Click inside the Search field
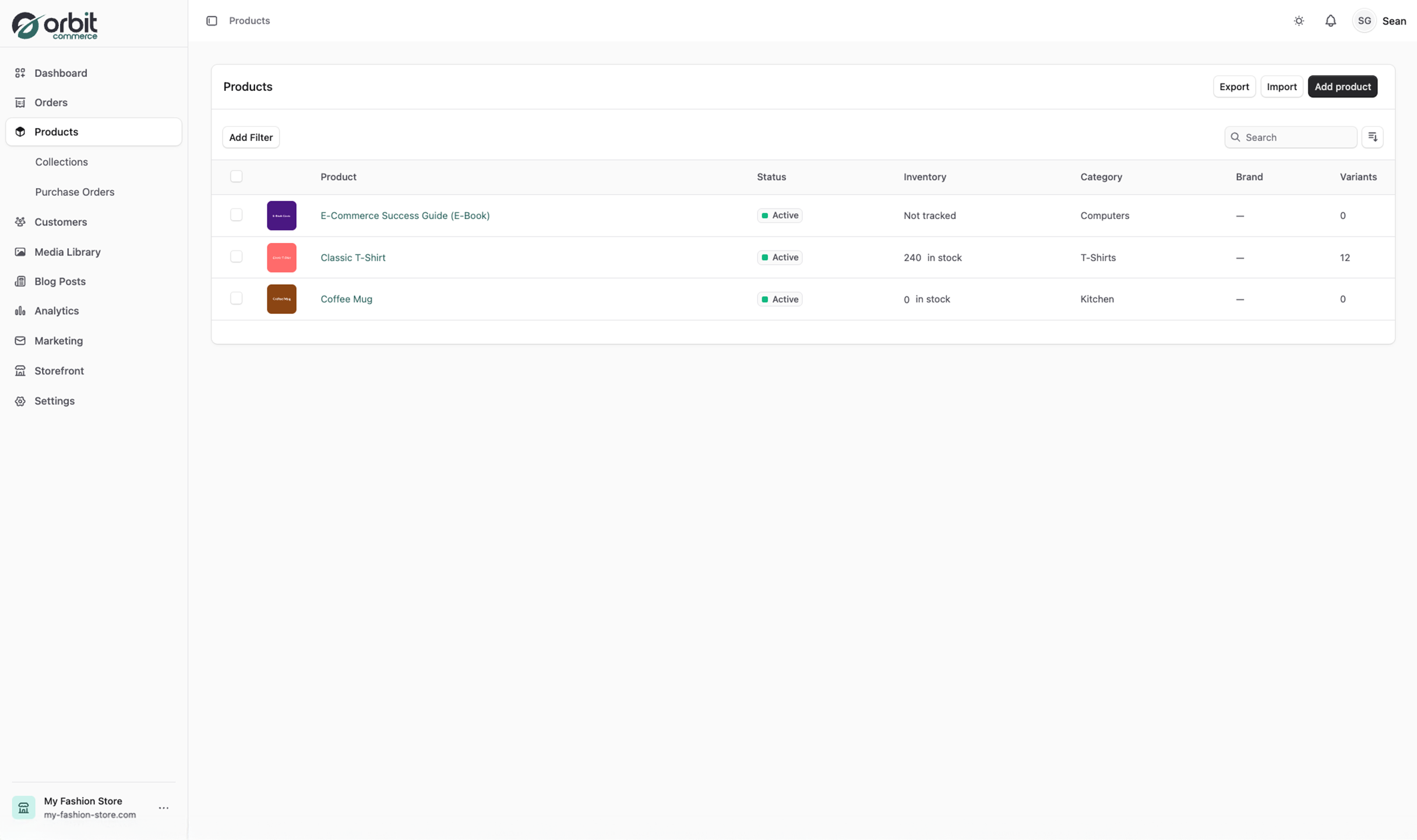1417x840 pixels. [x=1290, y=137]
